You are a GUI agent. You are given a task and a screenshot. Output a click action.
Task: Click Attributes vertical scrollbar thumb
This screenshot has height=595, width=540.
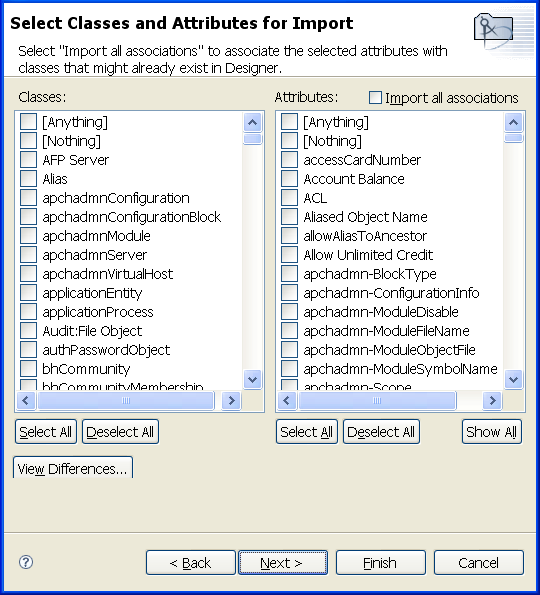pos(513,137)
